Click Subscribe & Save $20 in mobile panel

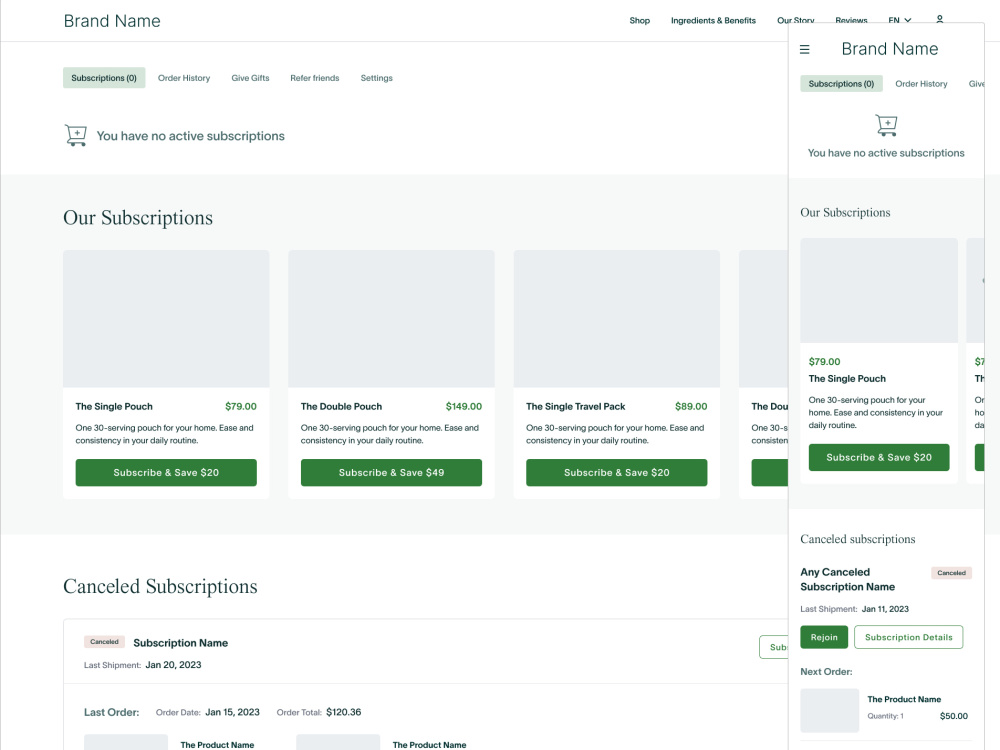click(x=879, y=457)
